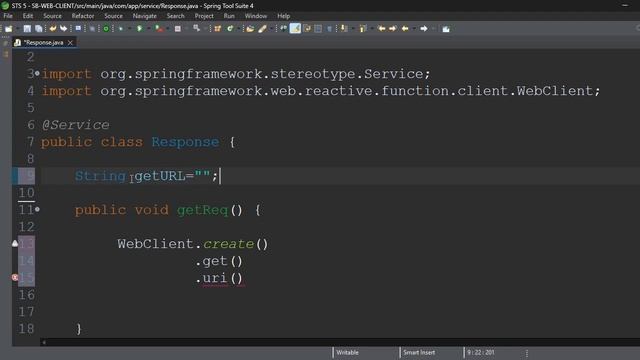Toggle the grid-like block selection toolbar icon
This screenshot has width=640, height=360.
click(318, 29)
